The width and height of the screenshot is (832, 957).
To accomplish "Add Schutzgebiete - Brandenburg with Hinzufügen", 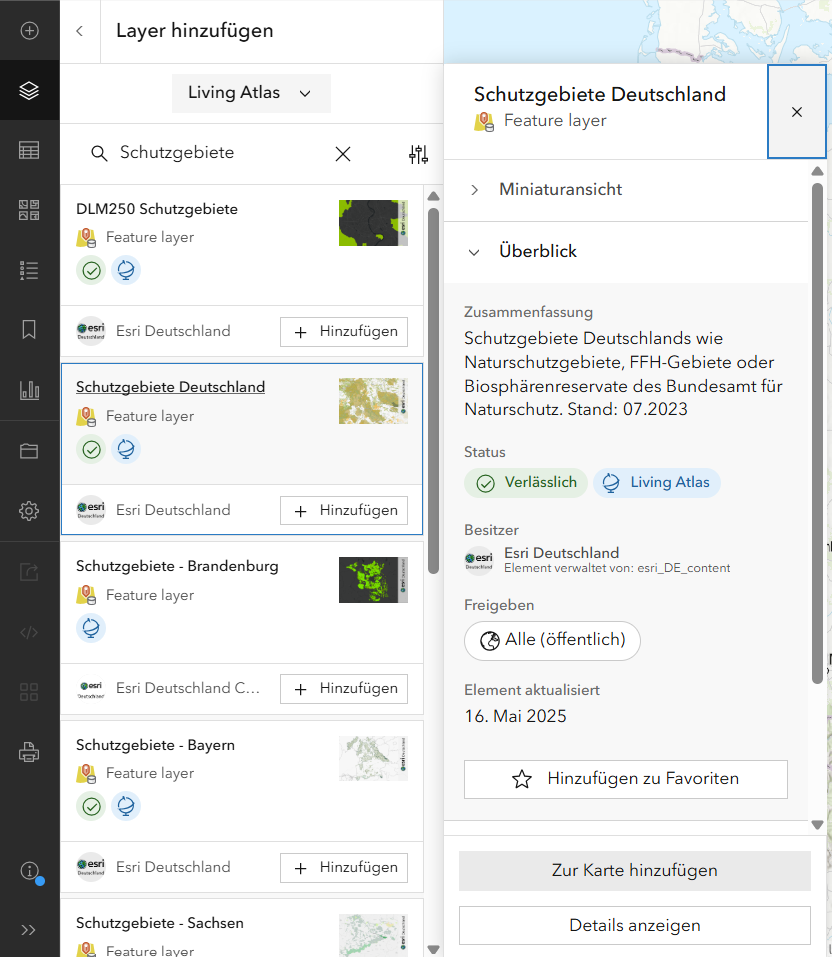I will (344, 688).
